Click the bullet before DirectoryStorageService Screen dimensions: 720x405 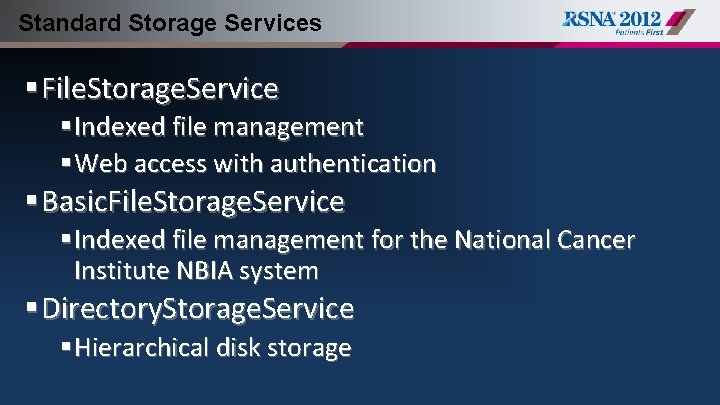tap(32, 307)
